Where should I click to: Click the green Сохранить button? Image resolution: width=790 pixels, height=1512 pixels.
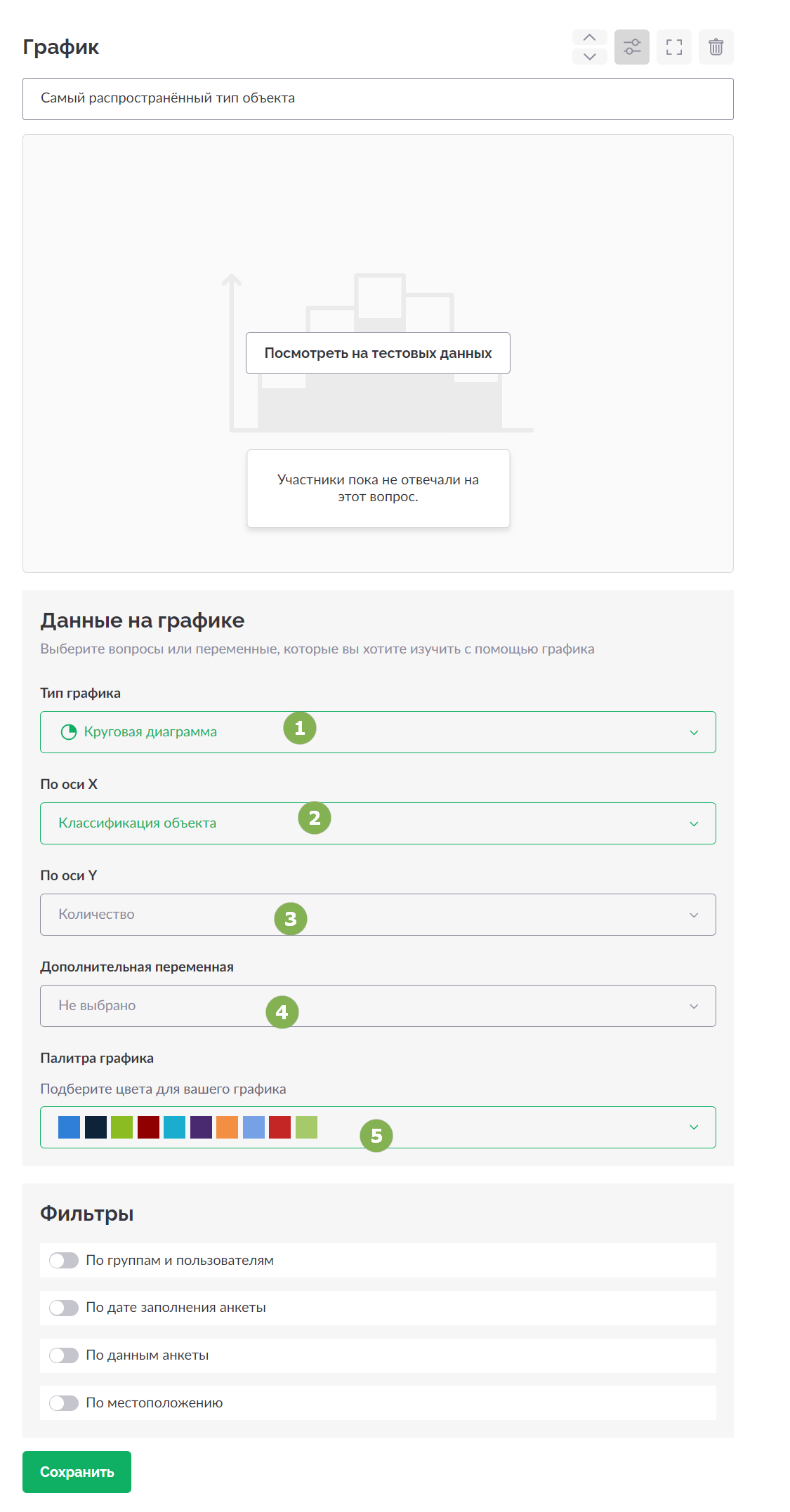(77, 1472)
